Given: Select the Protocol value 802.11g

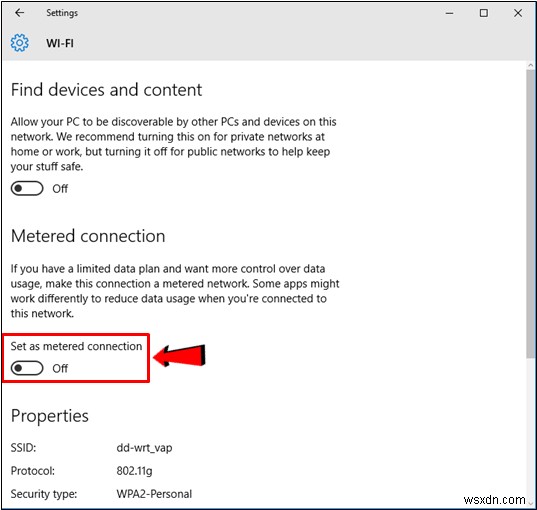Looking at the screenshot, I should 134,471.
